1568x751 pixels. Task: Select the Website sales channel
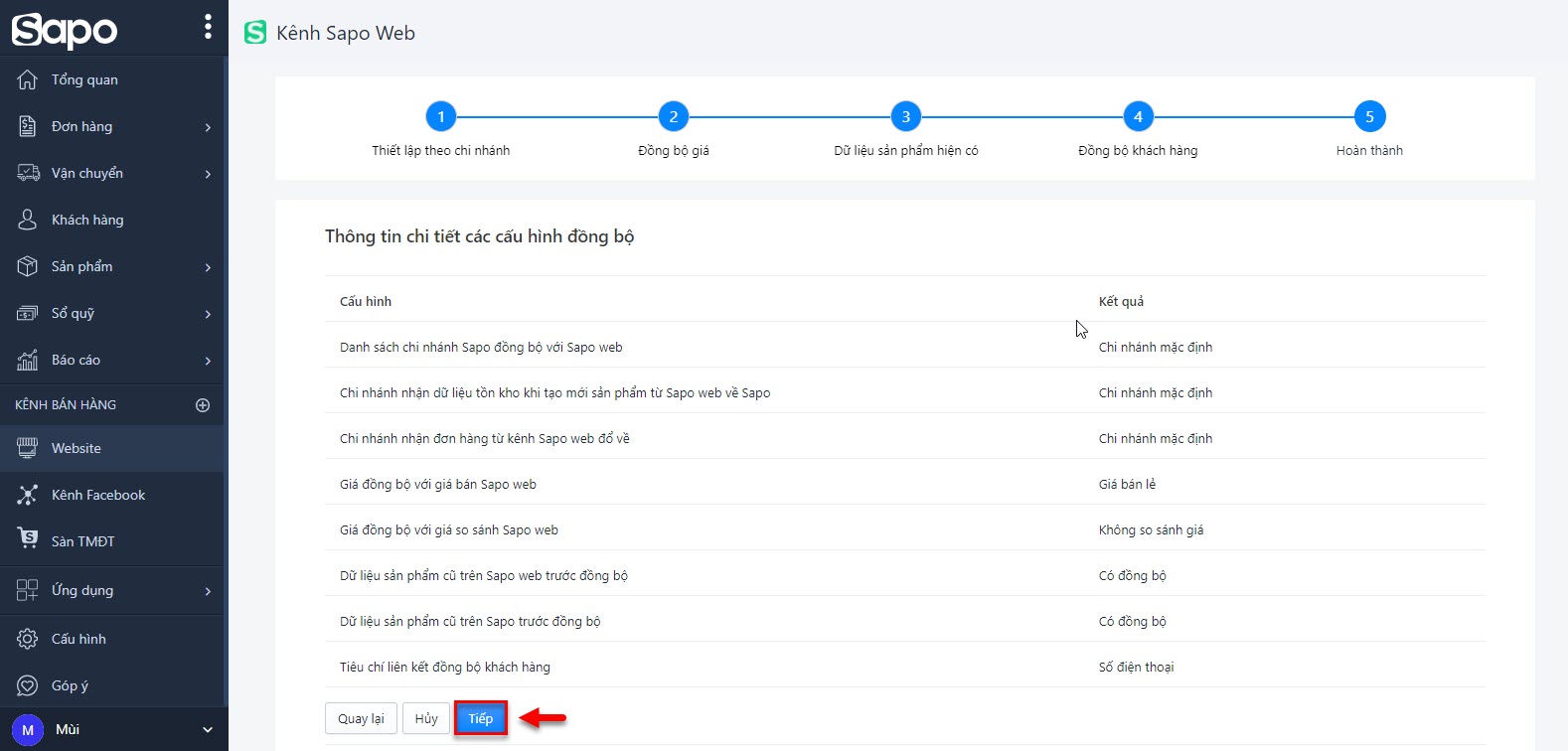112,448
